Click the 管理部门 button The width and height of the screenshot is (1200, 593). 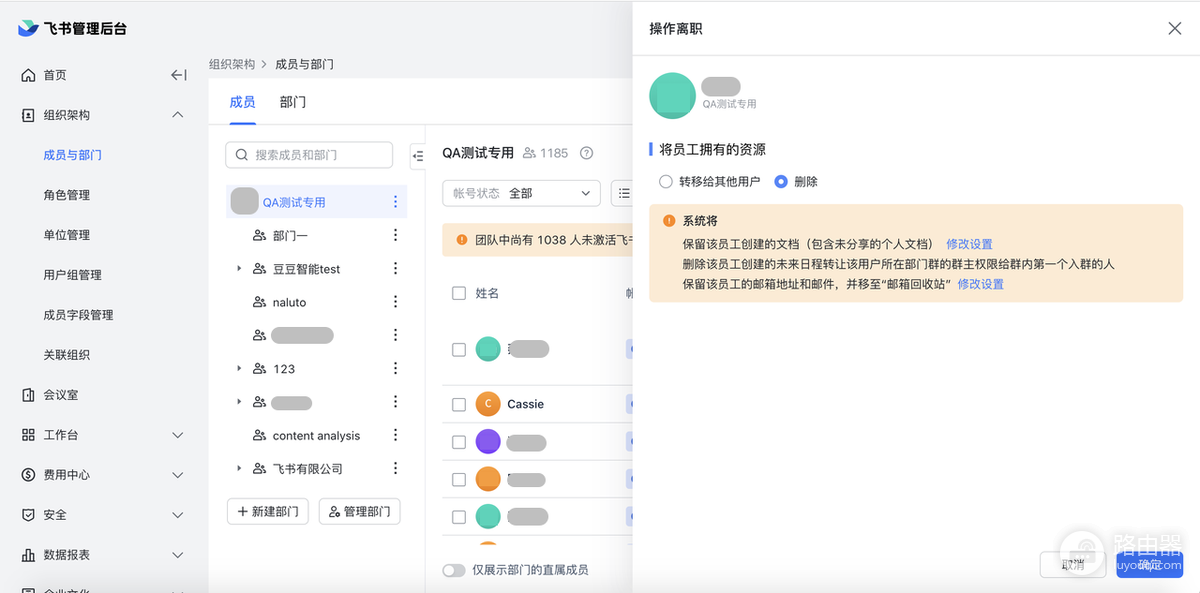tap(360, 511)
